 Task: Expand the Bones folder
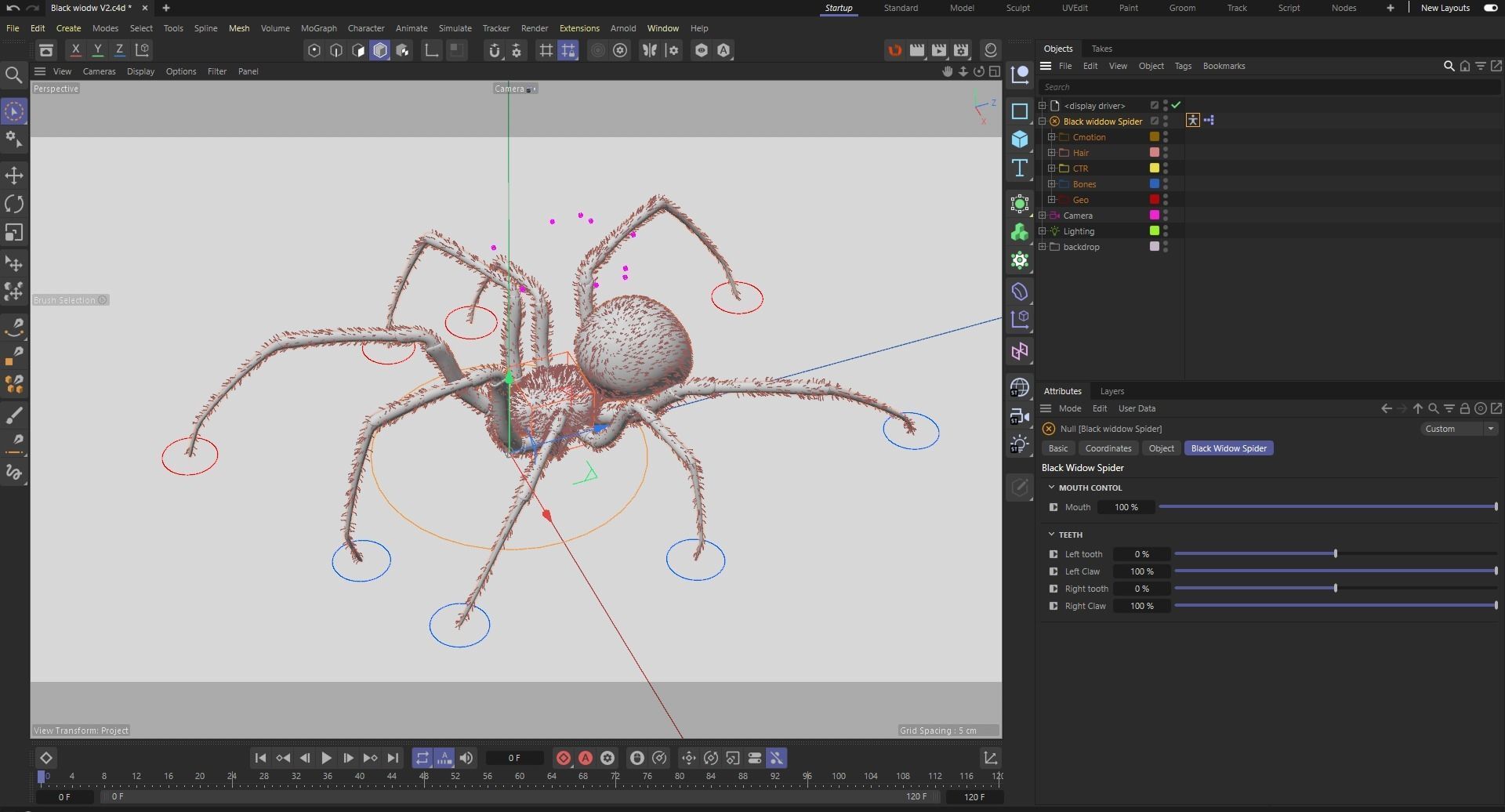point(1051,184)
